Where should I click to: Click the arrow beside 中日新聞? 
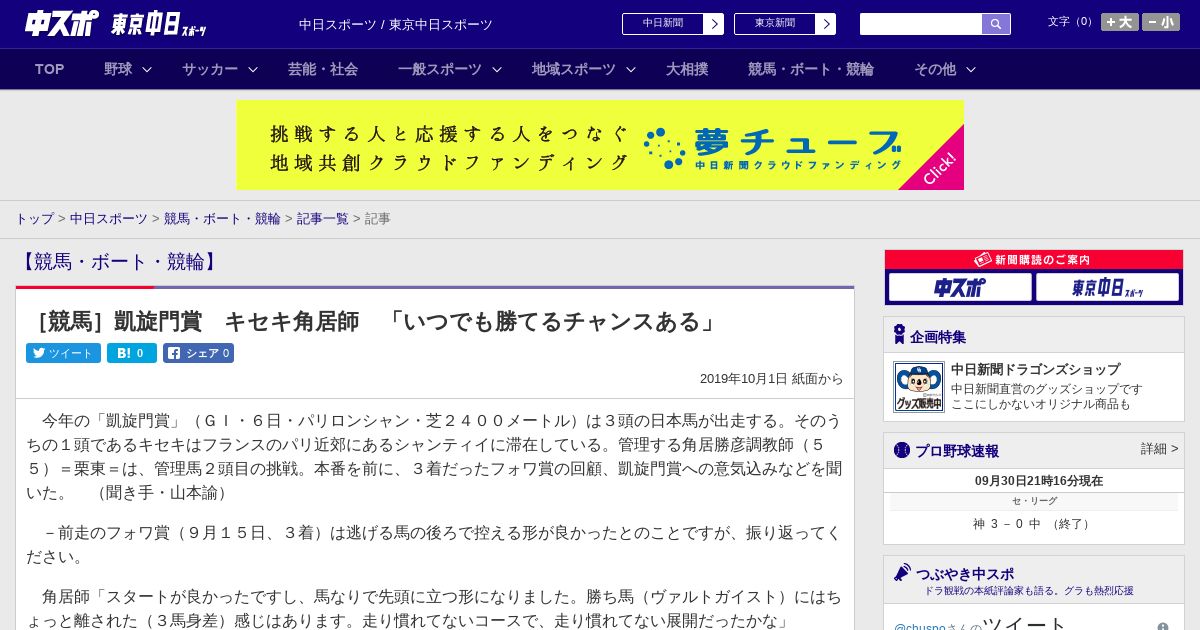pyautogui.click(x=714, y=24)
